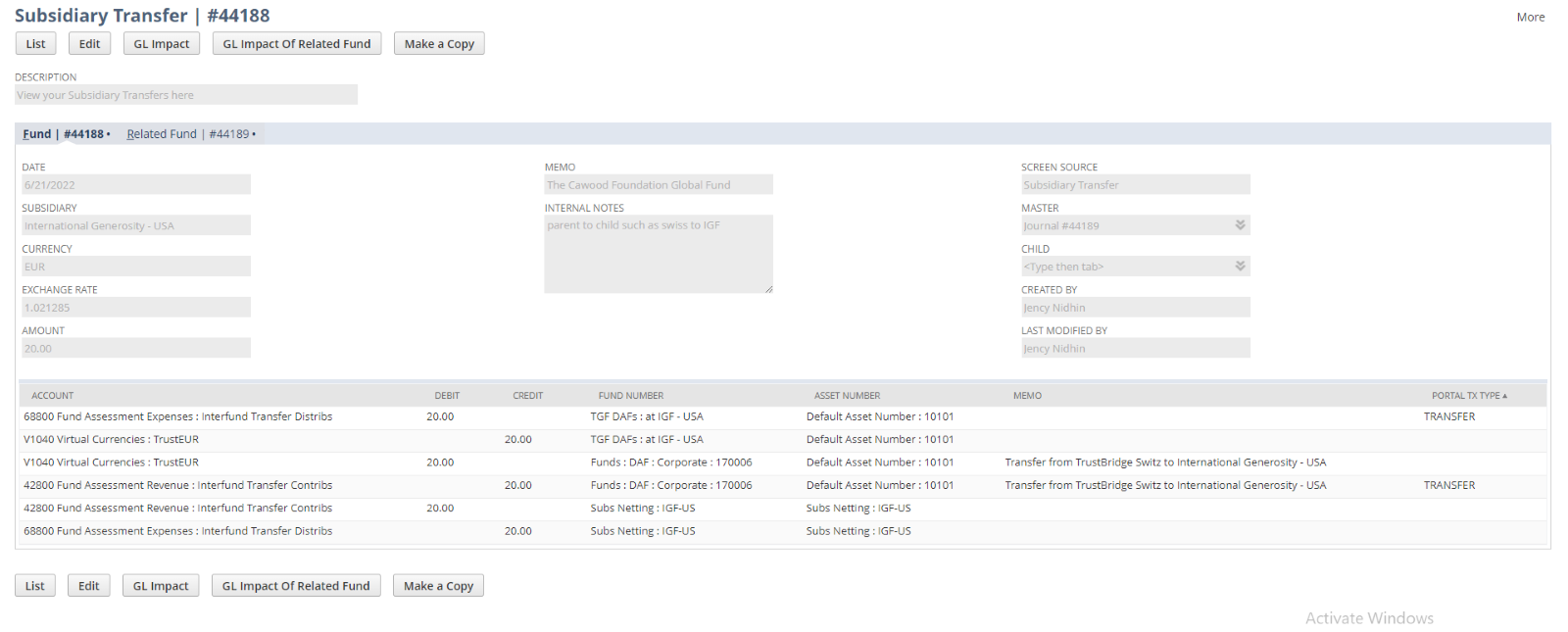Image resolution: width=1568 pixels, height=632 pixels.
Task: Click the Amount field showing 20.00
Action: coord(136,349)
